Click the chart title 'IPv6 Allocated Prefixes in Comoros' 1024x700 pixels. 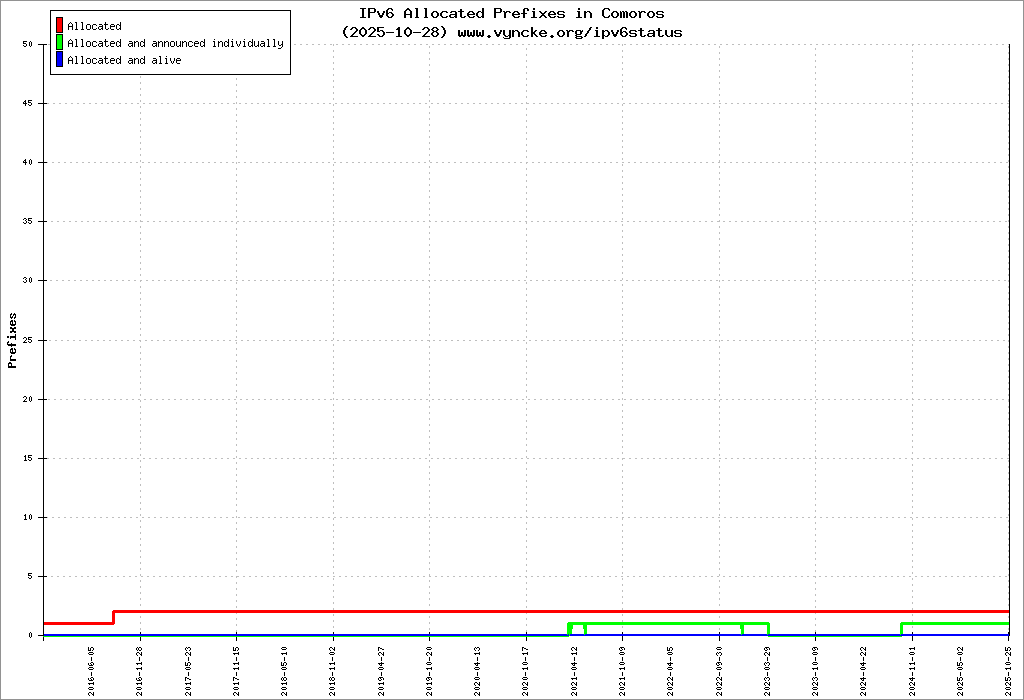pos(511,14)
